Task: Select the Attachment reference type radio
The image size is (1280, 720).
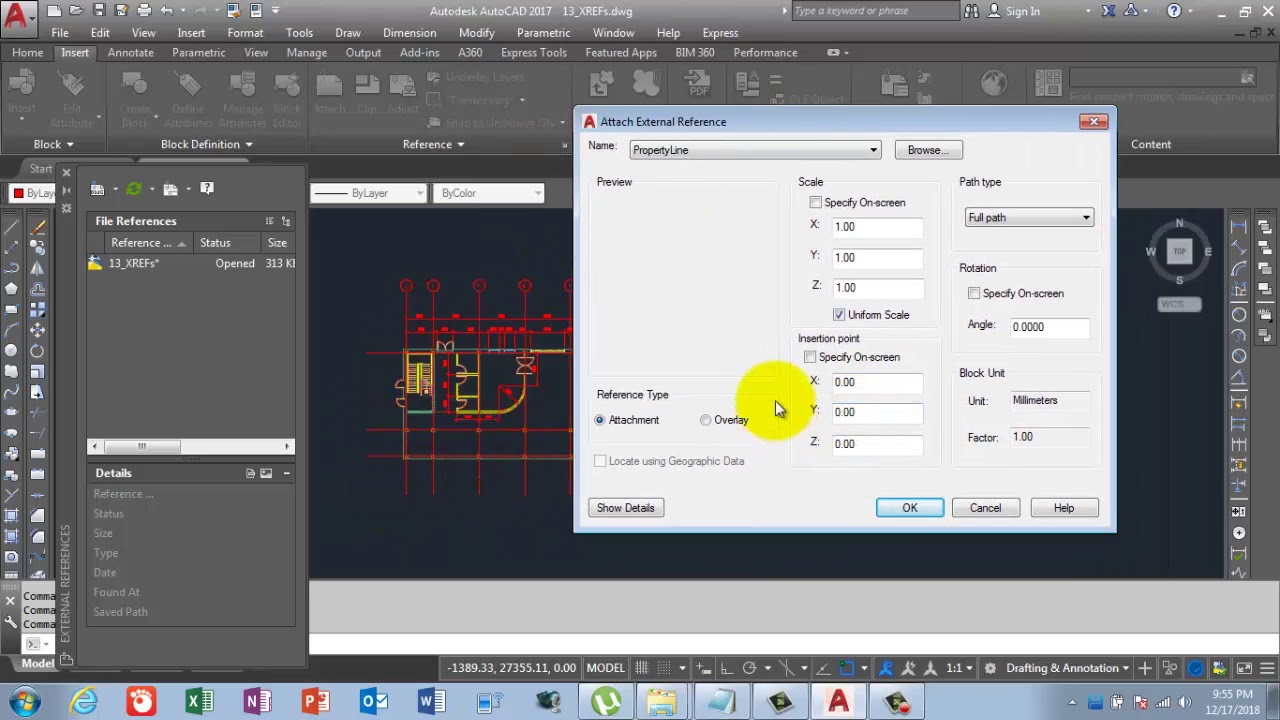Action: point(600,420)
